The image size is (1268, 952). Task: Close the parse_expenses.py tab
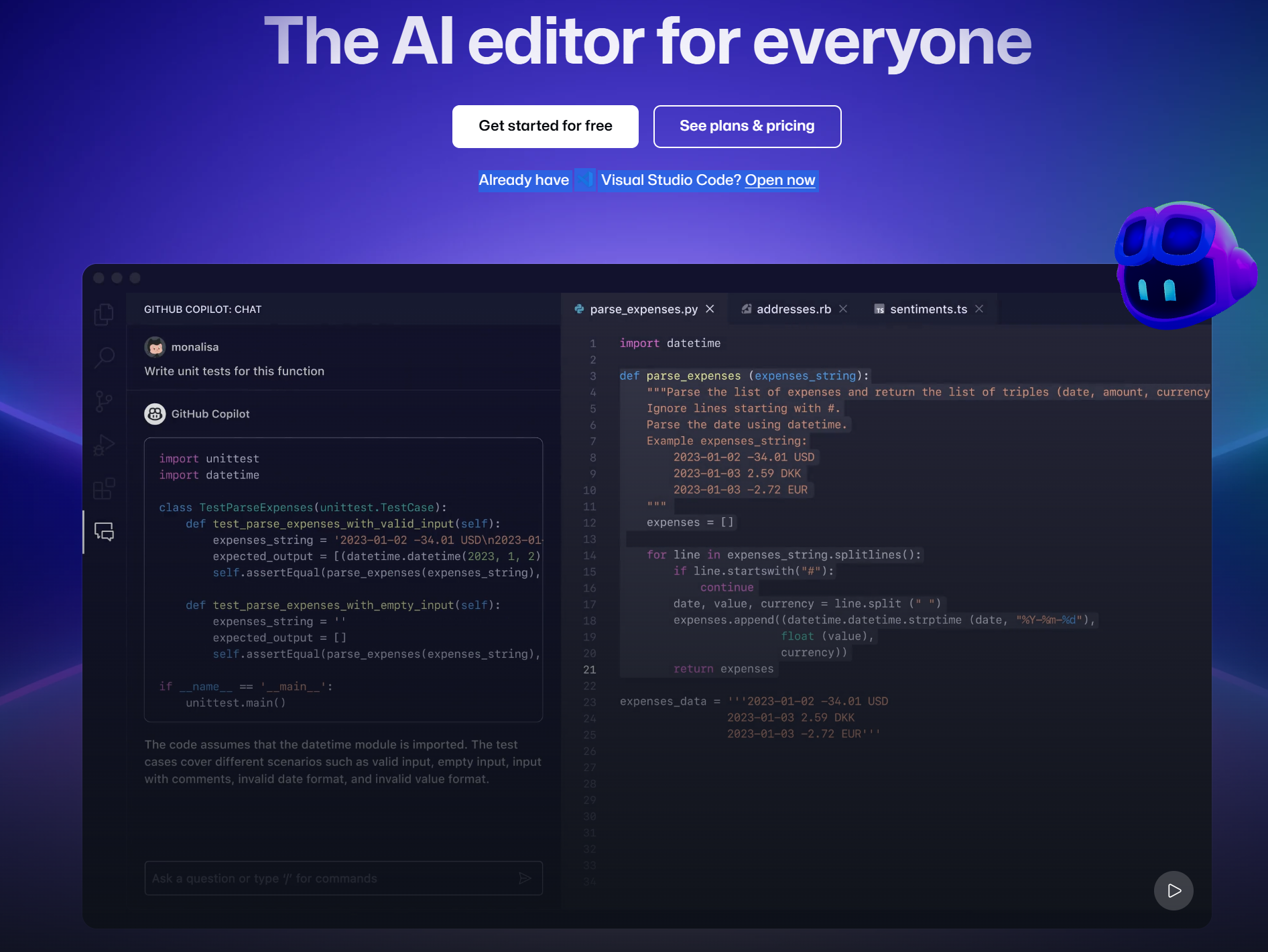pyautogui.click(x=710, y=309)
